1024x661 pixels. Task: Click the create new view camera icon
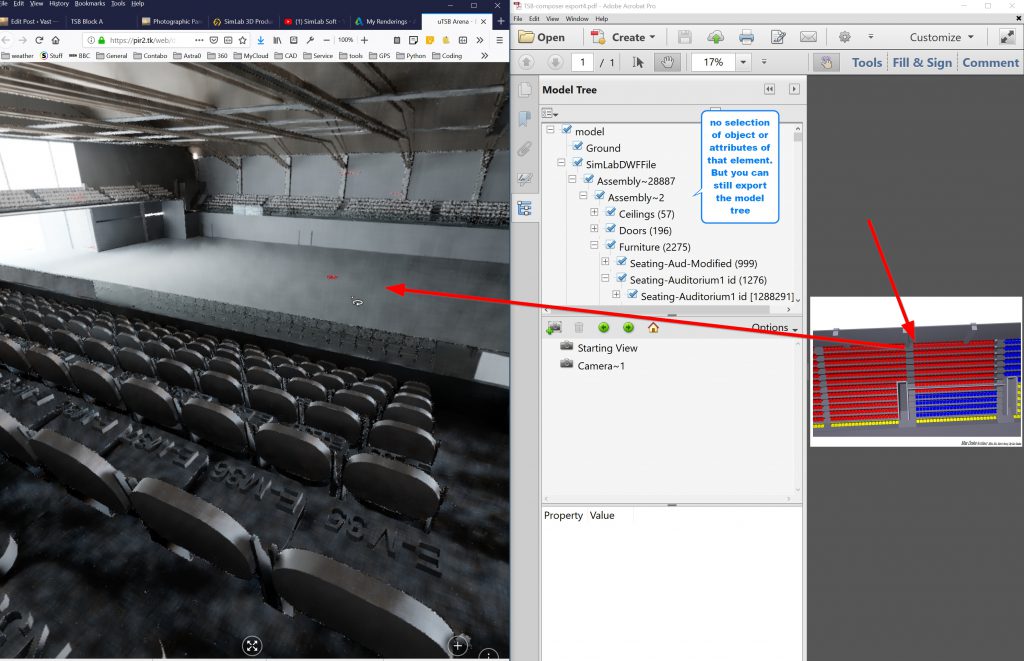click(554, 328)
